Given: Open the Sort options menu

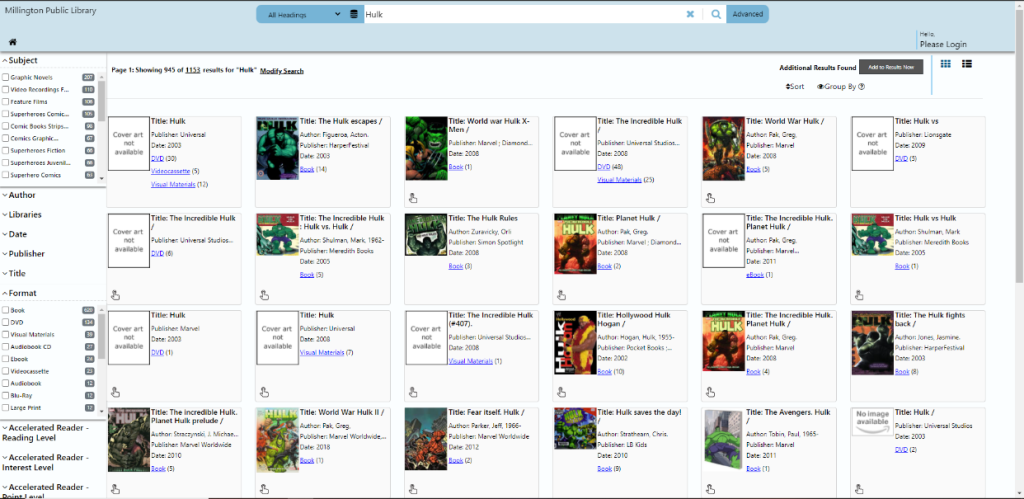Looking at the screenshot, I should pyautogui.click(x=795, y=87).
